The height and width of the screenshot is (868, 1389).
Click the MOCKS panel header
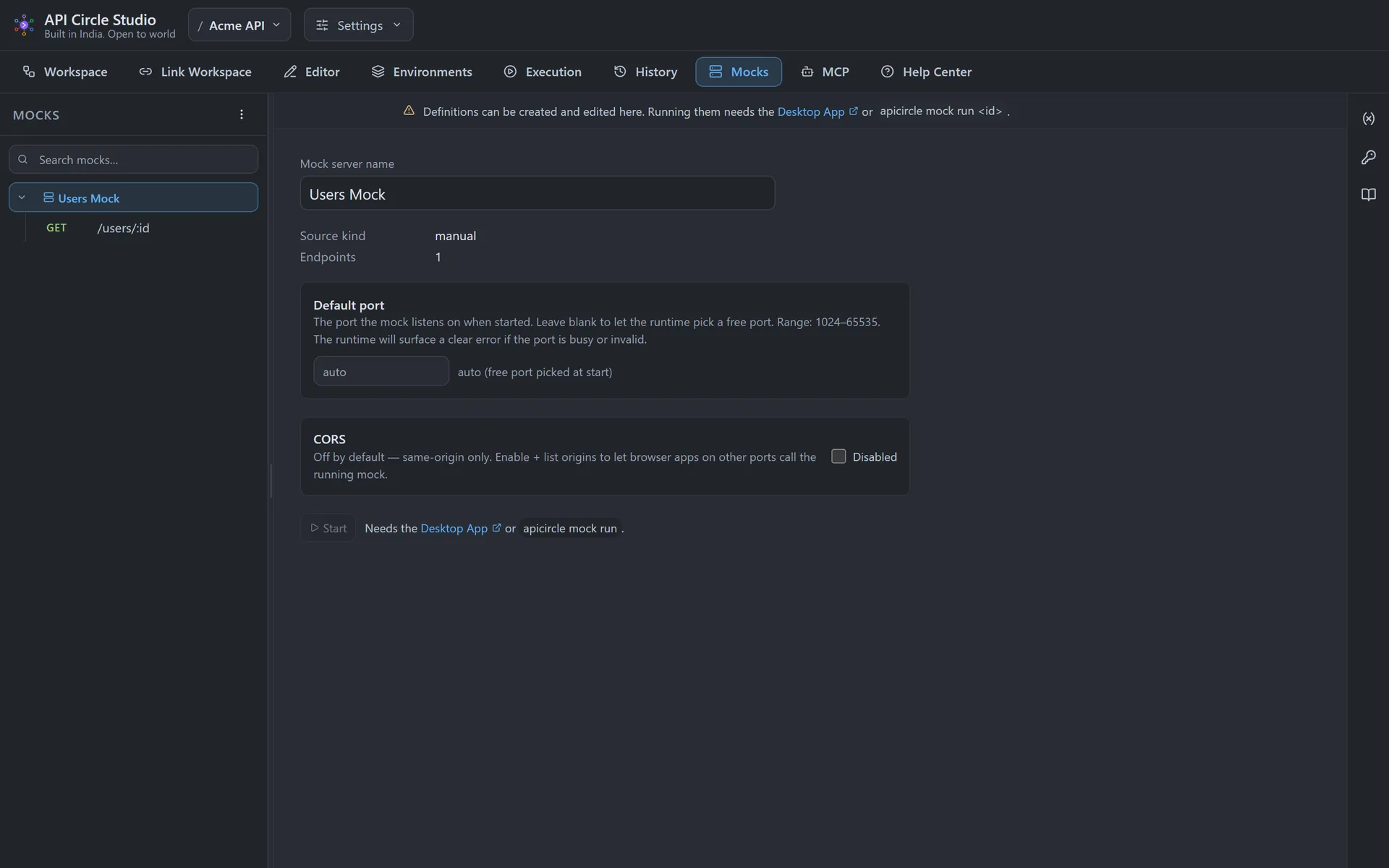click(x=36, y=115)
